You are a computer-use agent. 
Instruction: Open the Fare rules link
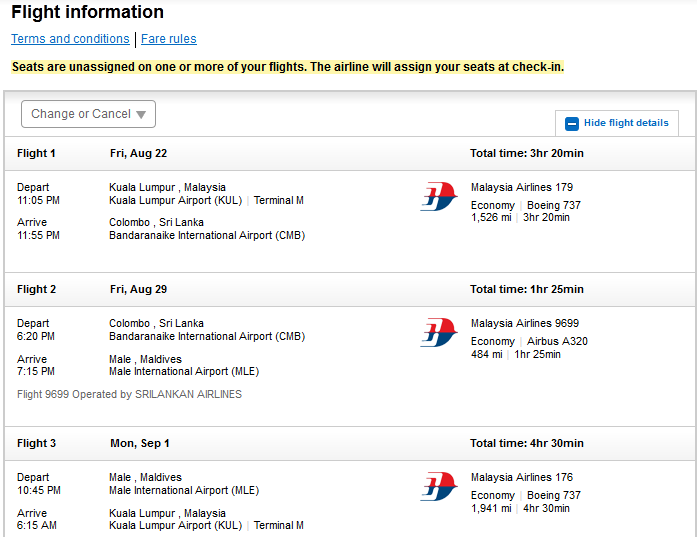pos(168,39)
